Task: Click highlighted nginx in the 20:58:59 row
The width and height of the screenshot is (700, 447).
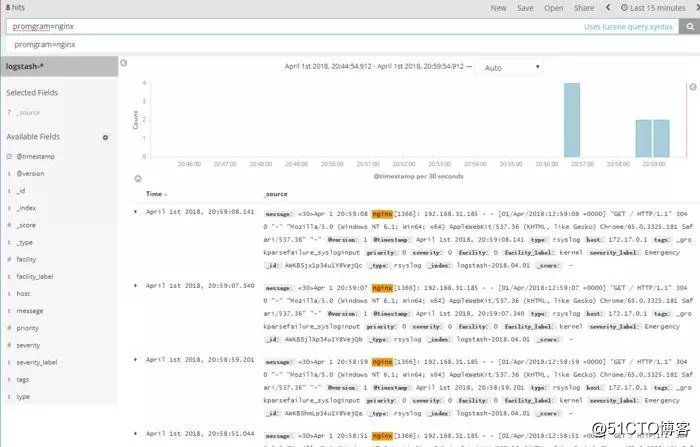Action: coord(382,362)
